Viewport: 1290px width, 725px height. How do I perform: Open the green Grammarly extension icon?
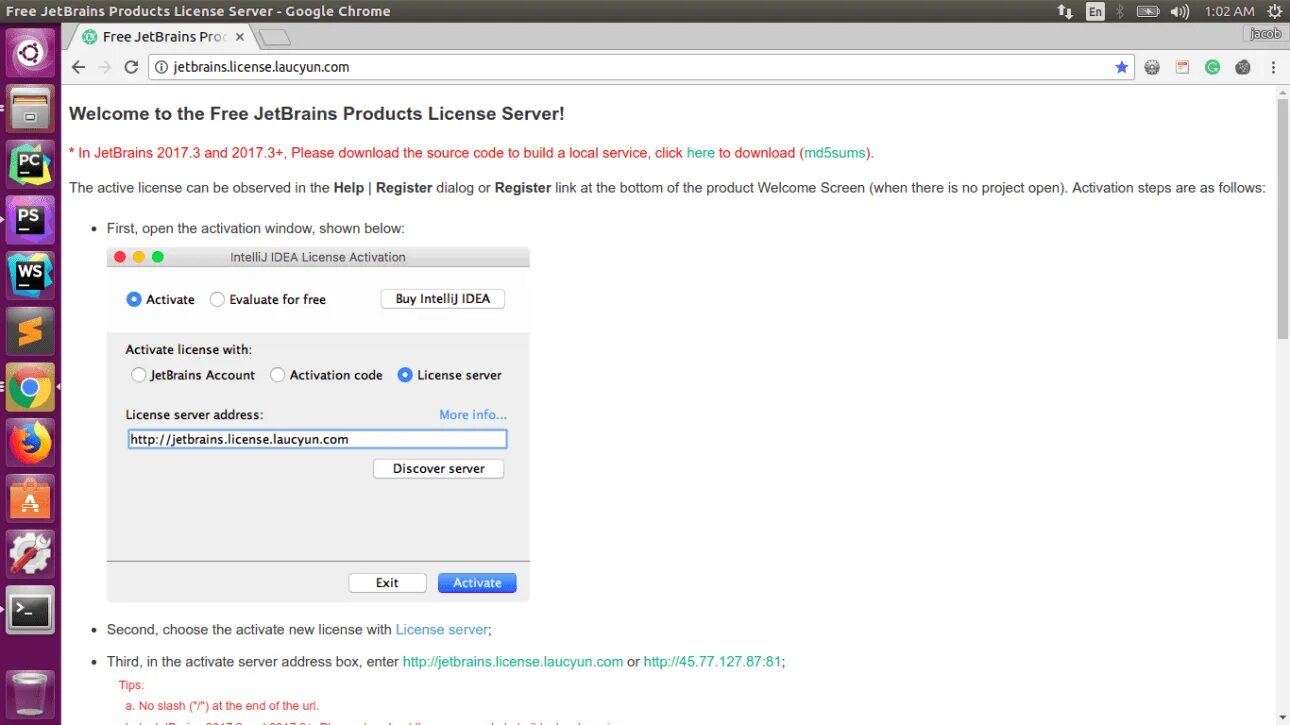tap(1212, 67)
